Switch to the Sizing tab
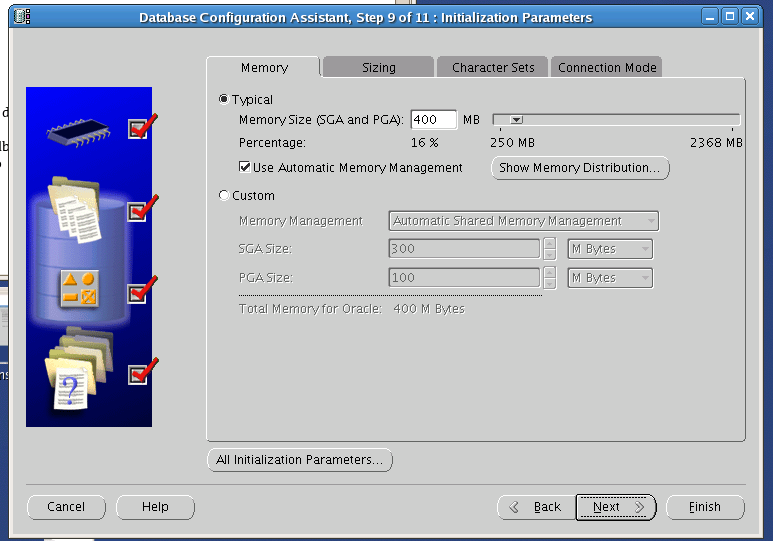The height and width of the screenshot is (541, 773). [379, 67]
